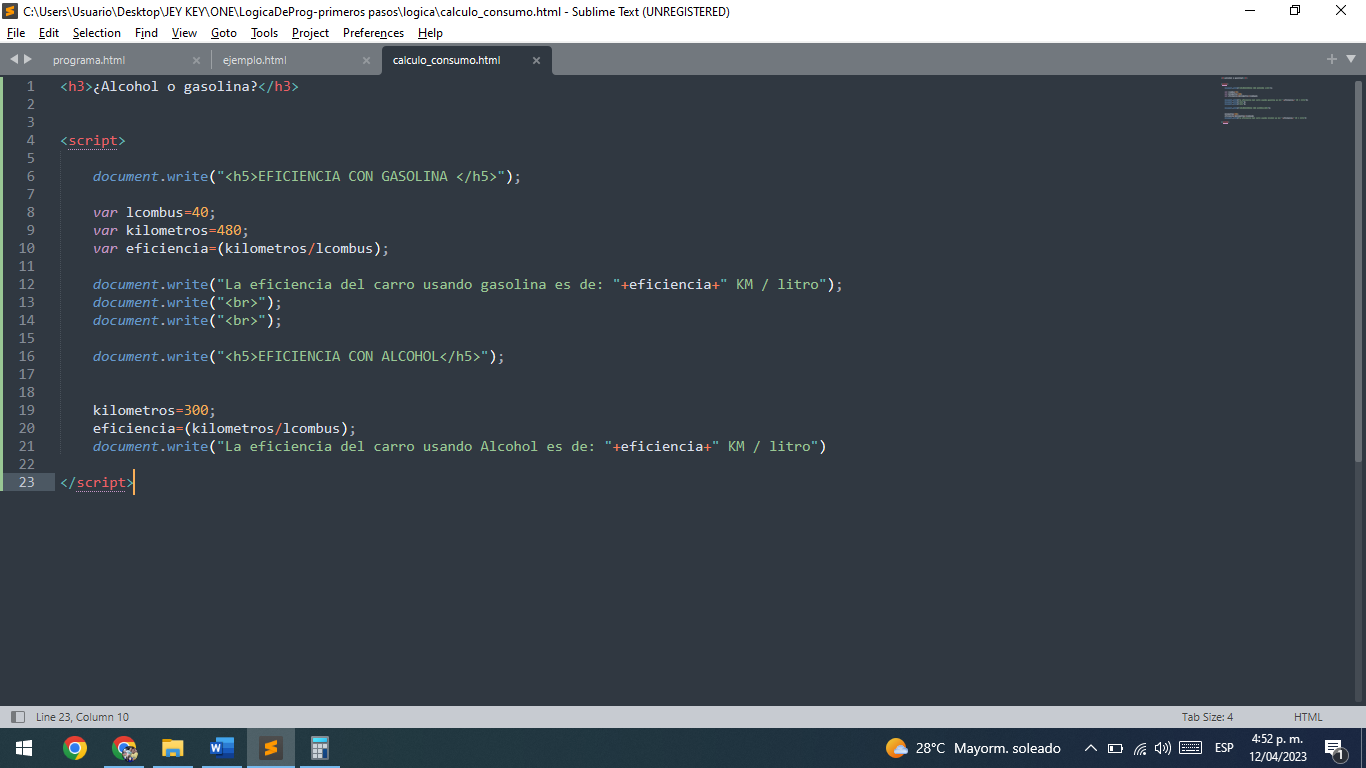Open the Preferences menu
This screenshot has height=768, width=1366.
coord(373,33)
